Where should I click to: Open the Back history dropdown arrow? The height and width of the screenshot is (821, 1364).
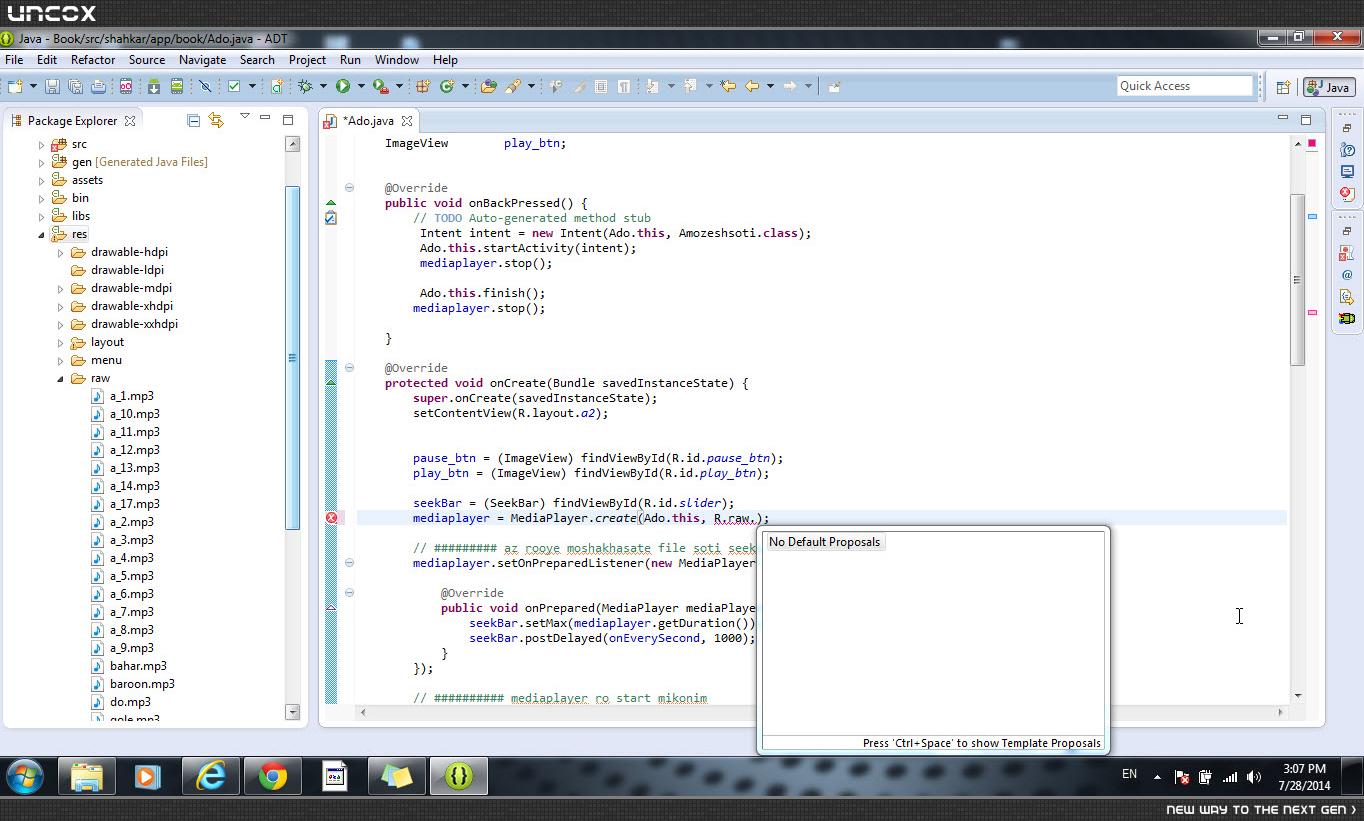click(770, 86)
